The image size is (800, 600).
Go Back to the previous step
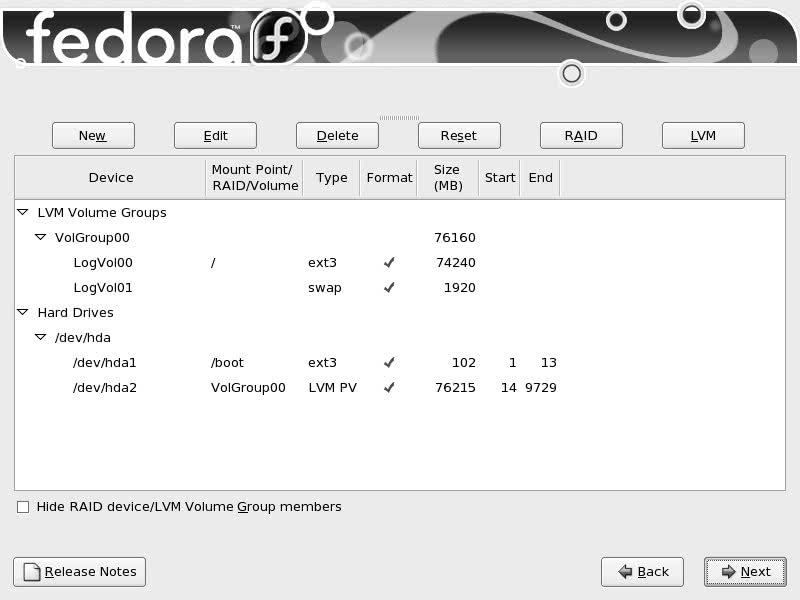[642, 572]
